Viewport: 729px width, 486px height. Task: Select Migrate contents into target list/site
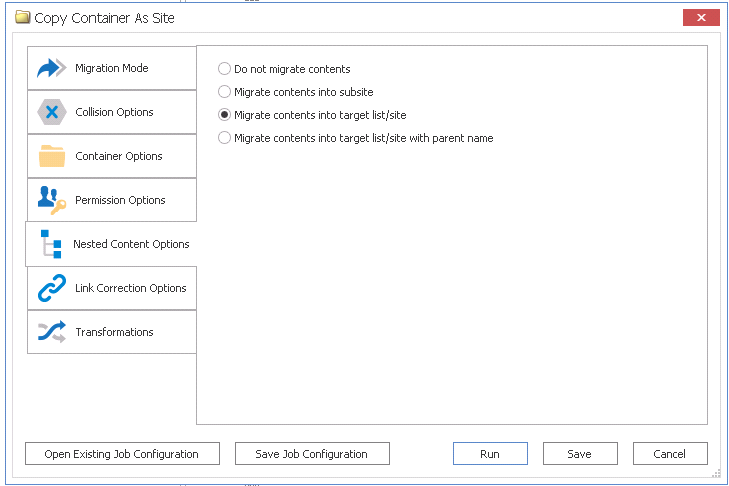(224, 115)
